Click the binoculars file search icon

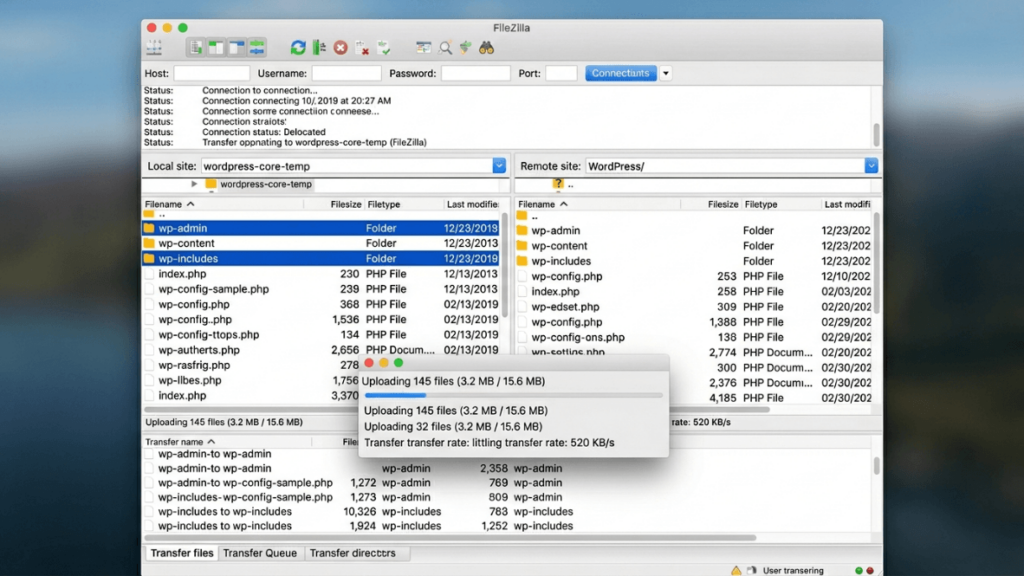[486, 48]
